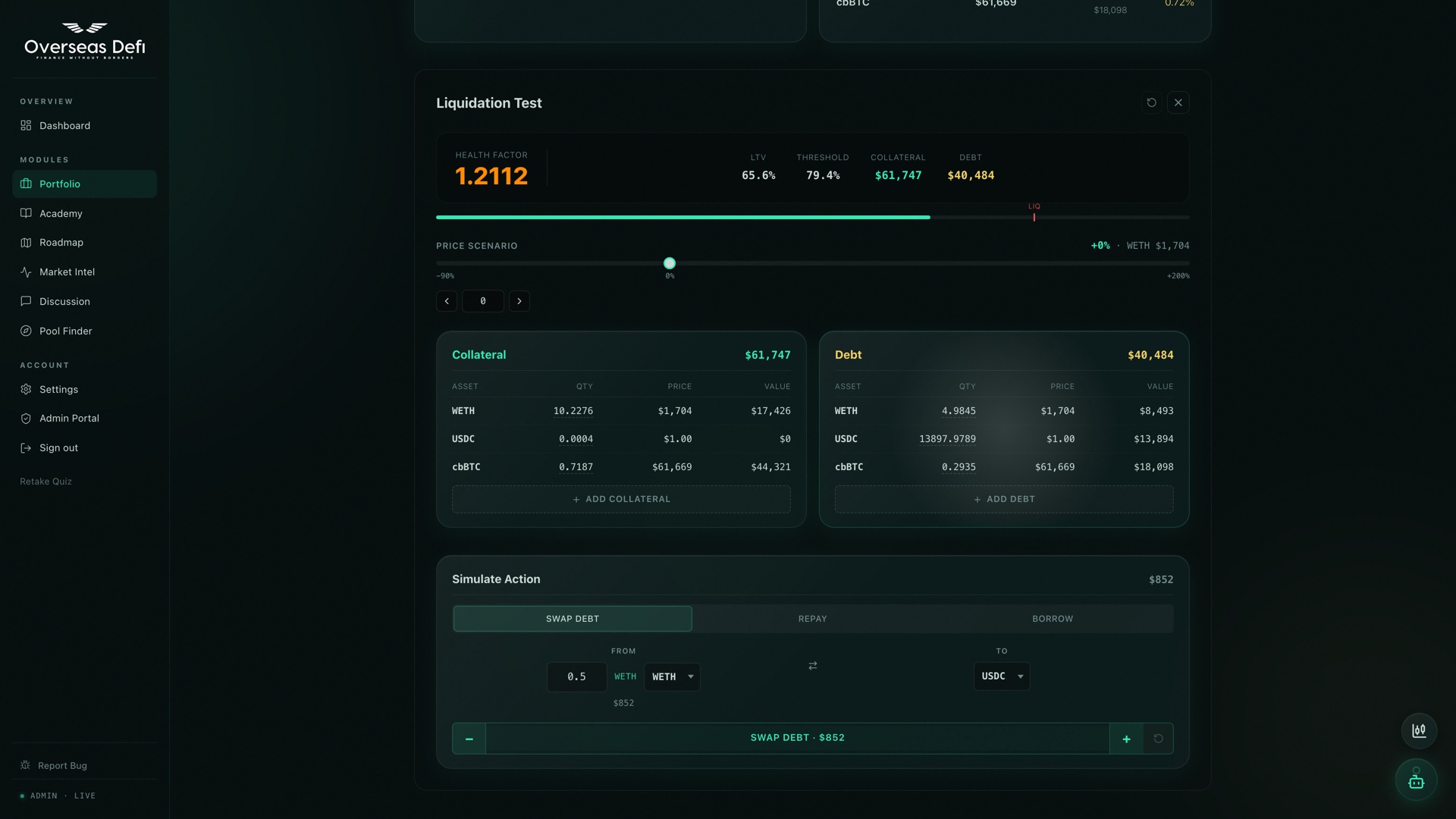The width and height of the screenshot is (1456, 819).
Task: Decrease price scenario with left chevron
Action: [x=447, y=301]
